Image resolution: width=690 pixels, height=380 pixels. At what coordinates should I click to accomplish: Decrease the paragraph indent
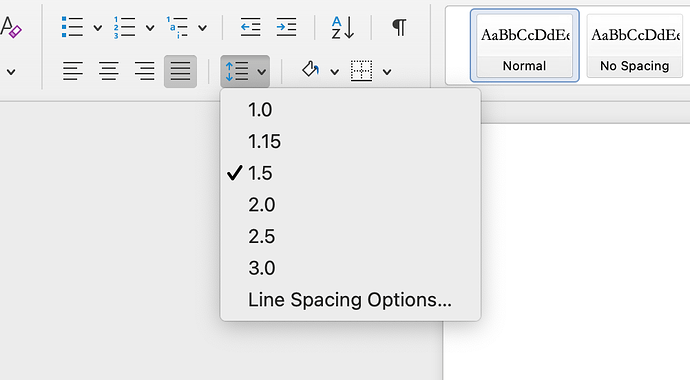(250, 27)
